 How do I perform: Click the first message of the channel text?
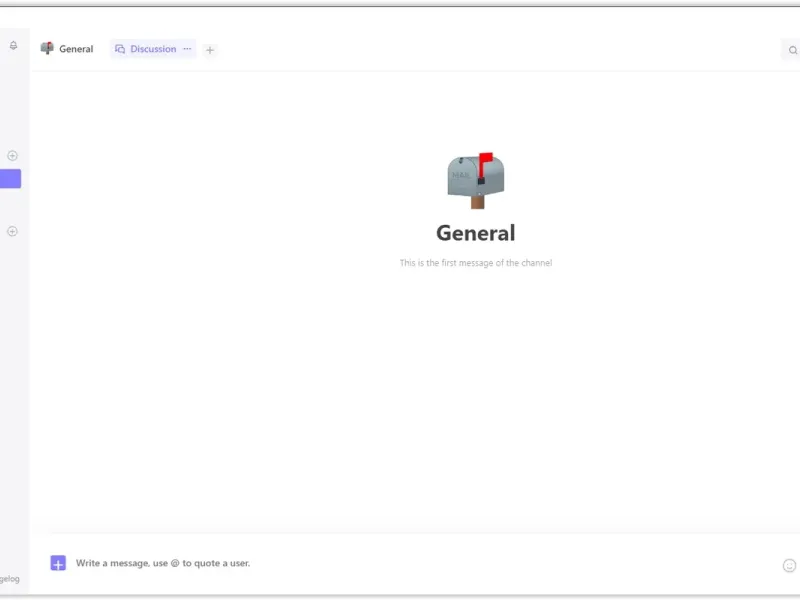click(476, 263)
